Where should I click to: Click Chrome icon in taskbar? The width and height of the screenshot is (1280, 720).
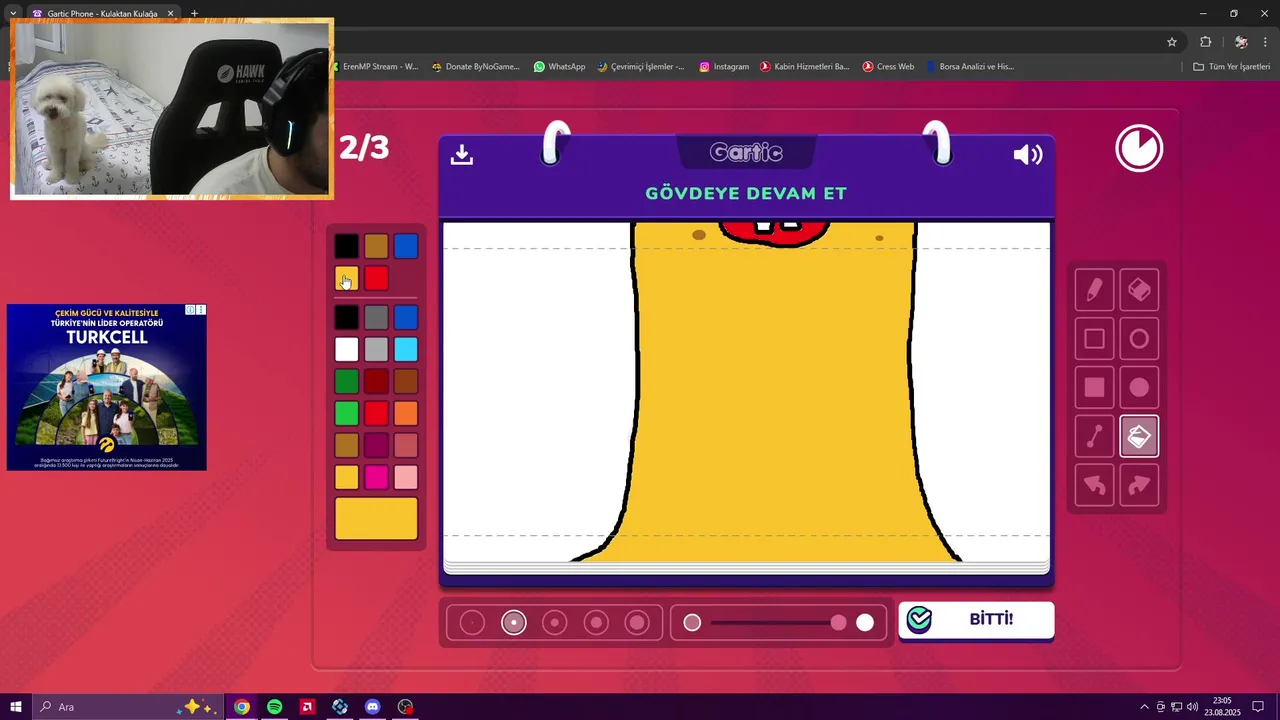point(241,707)
